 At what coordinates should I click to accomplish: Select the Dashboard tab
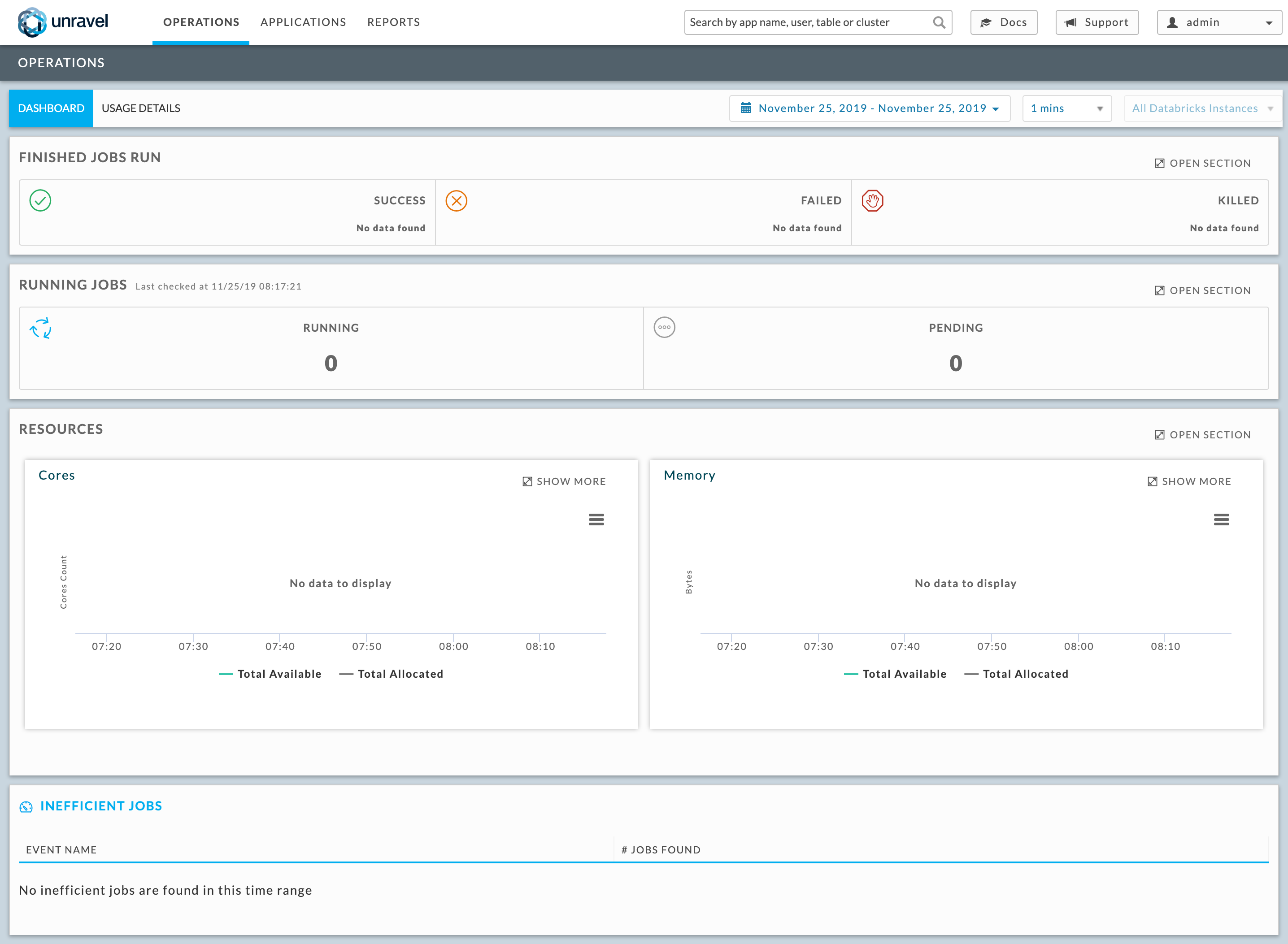[51, 108]
